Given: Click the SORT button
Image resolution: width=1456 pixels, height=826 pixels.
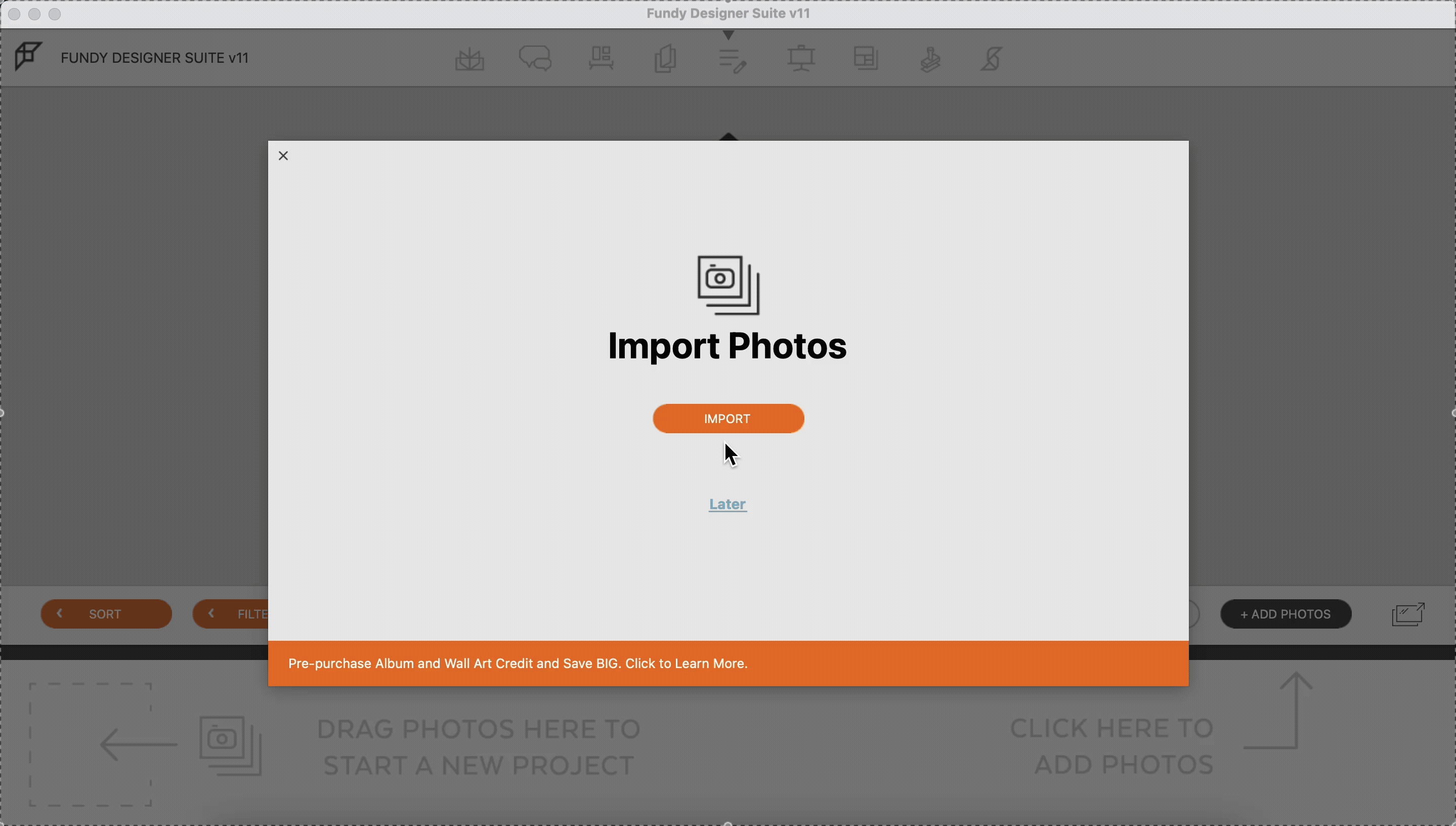Looking at the screenshot, I should (106, 614).
